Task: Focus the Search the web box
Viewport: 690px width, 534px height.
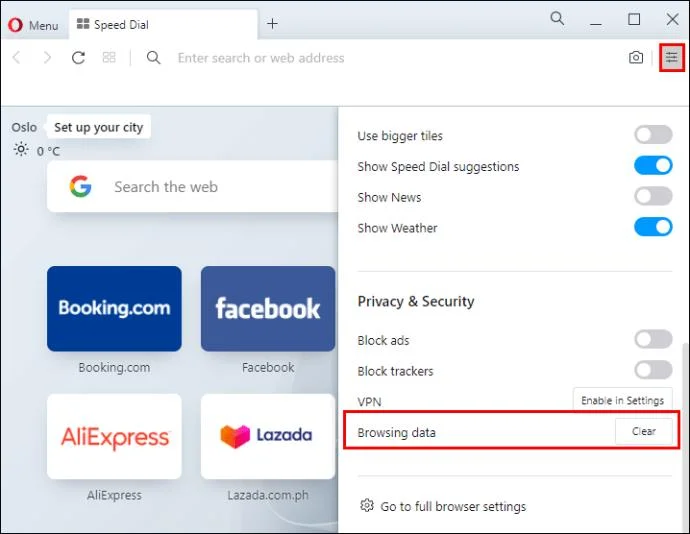Action: pyautogui.click(x=192, y=186)
